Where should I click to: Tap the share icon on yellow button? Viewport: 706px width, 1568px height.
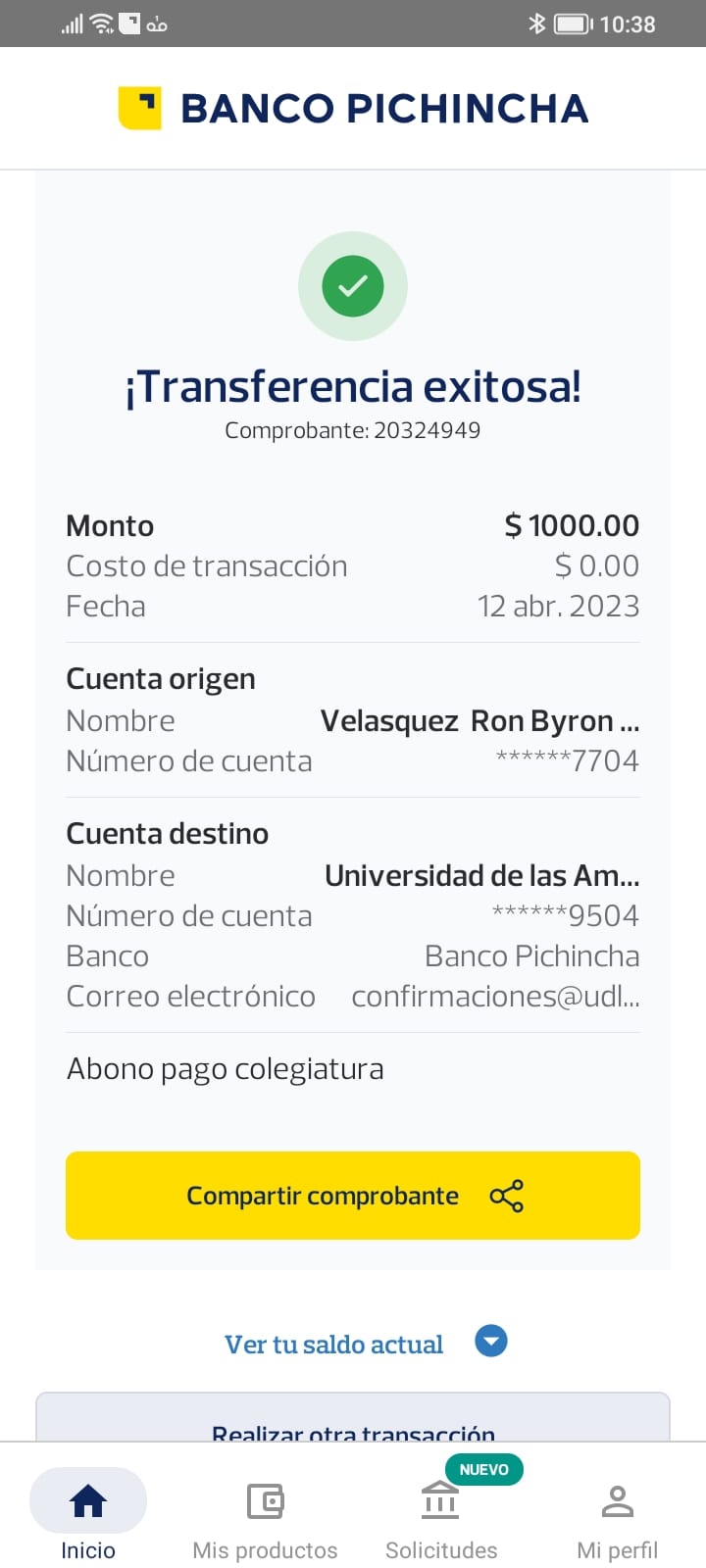[506, 1196]
